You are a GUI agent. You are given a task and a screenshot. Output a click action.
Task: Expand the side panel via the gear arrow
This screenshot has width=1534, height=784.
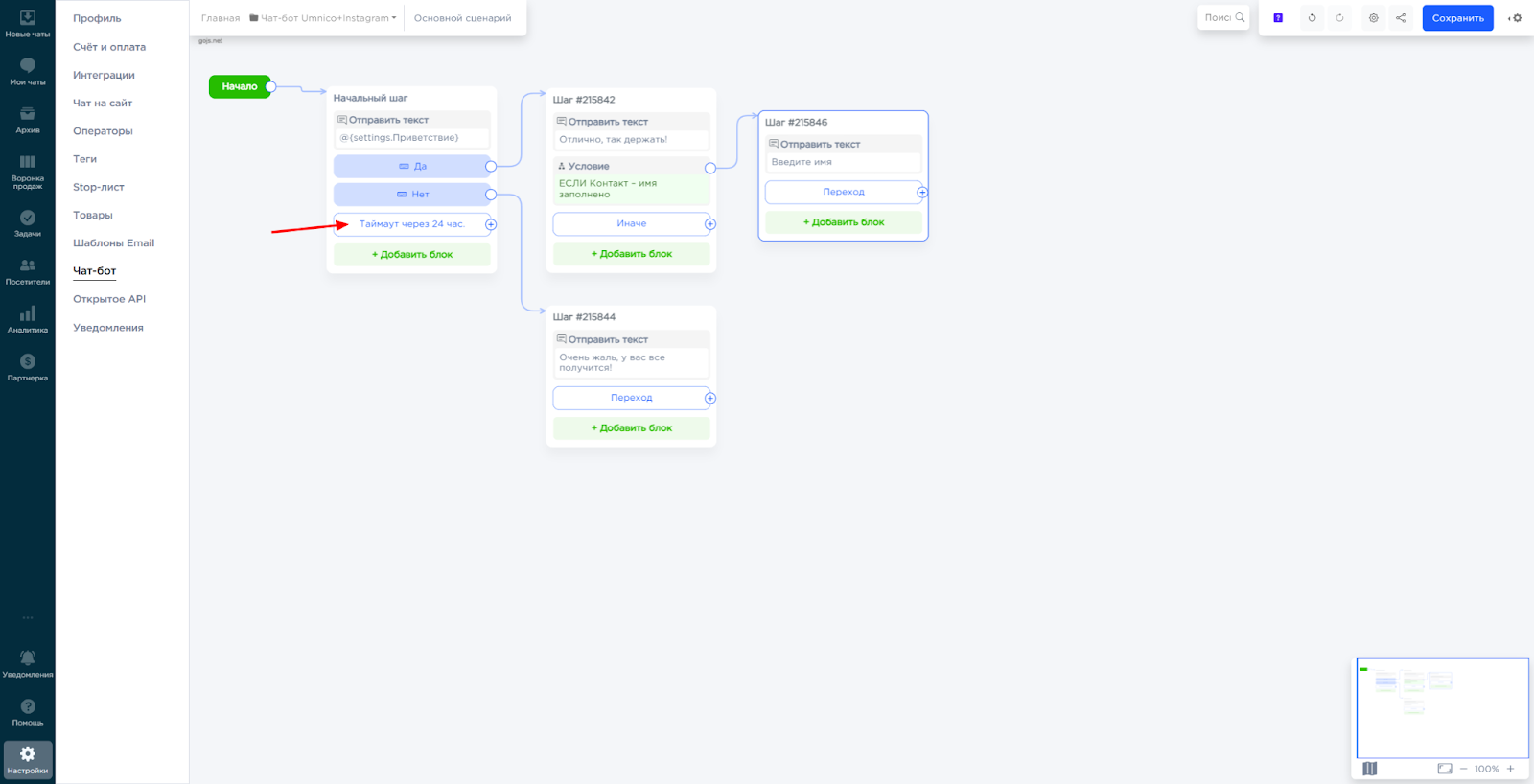point(1515,18)
